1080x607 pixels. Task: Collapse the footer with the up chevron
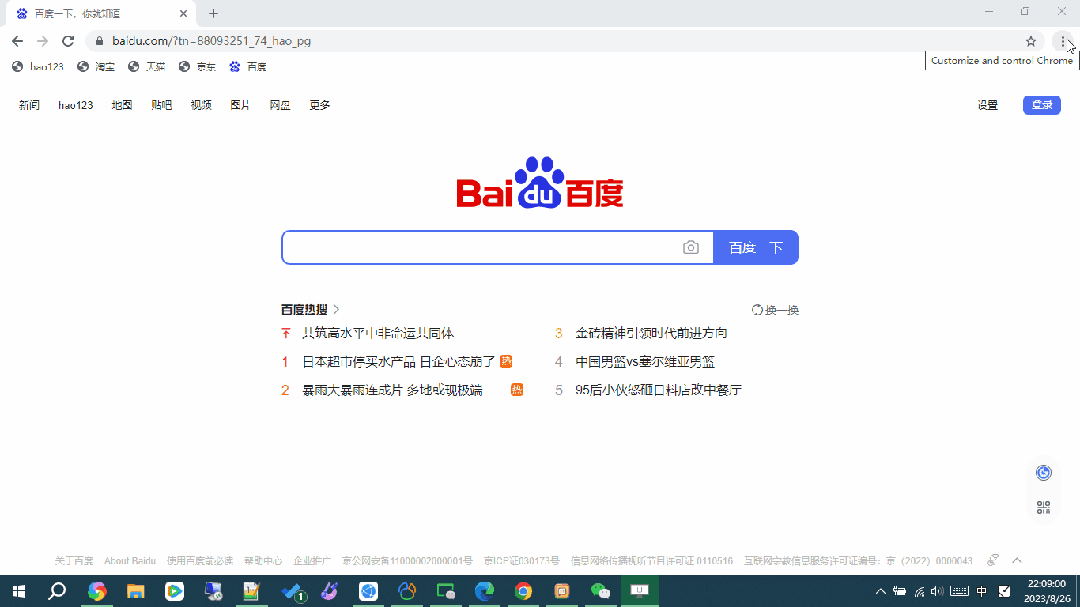coord(1017,560)
